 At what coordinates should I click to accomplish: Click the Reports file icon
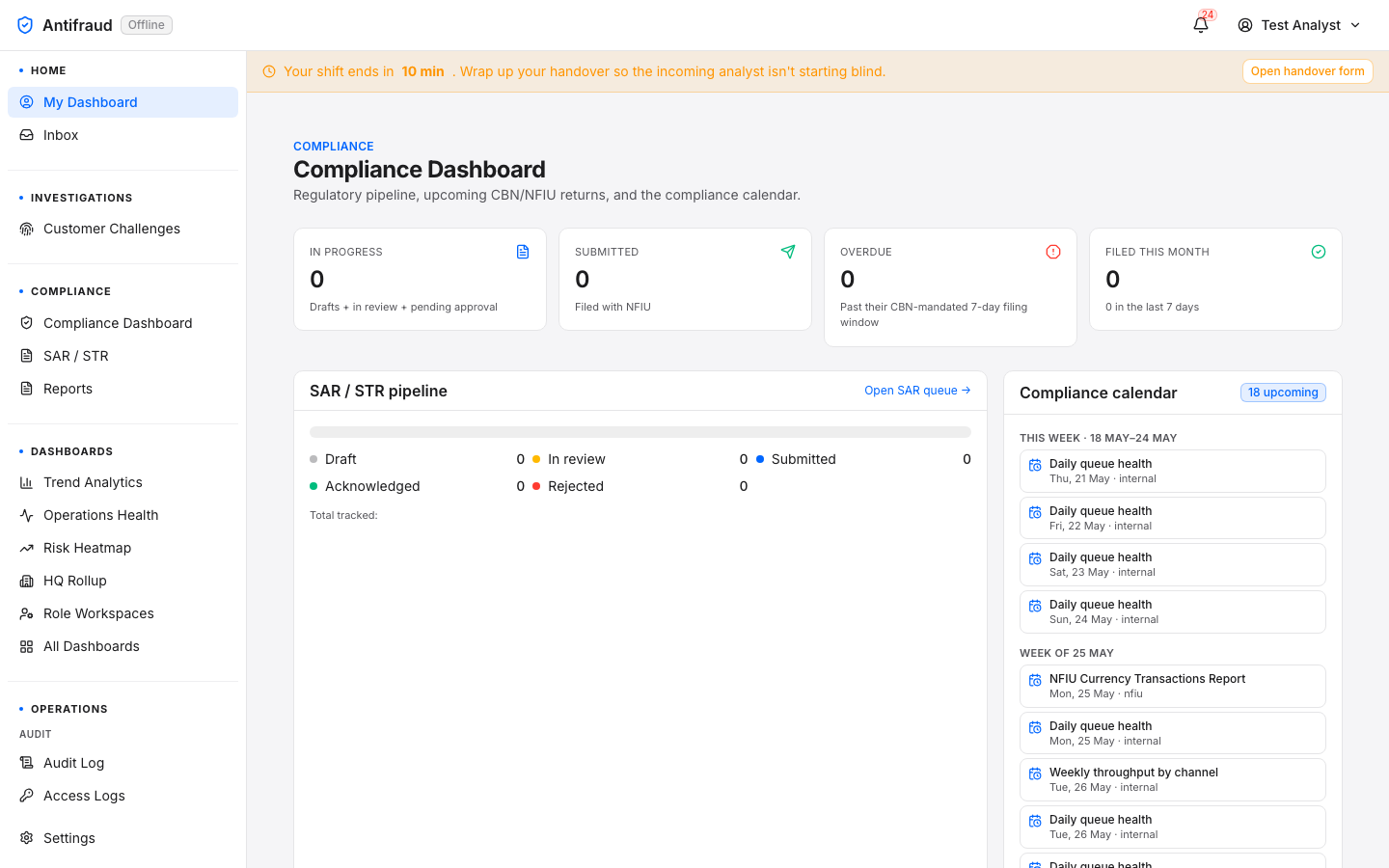27,389
